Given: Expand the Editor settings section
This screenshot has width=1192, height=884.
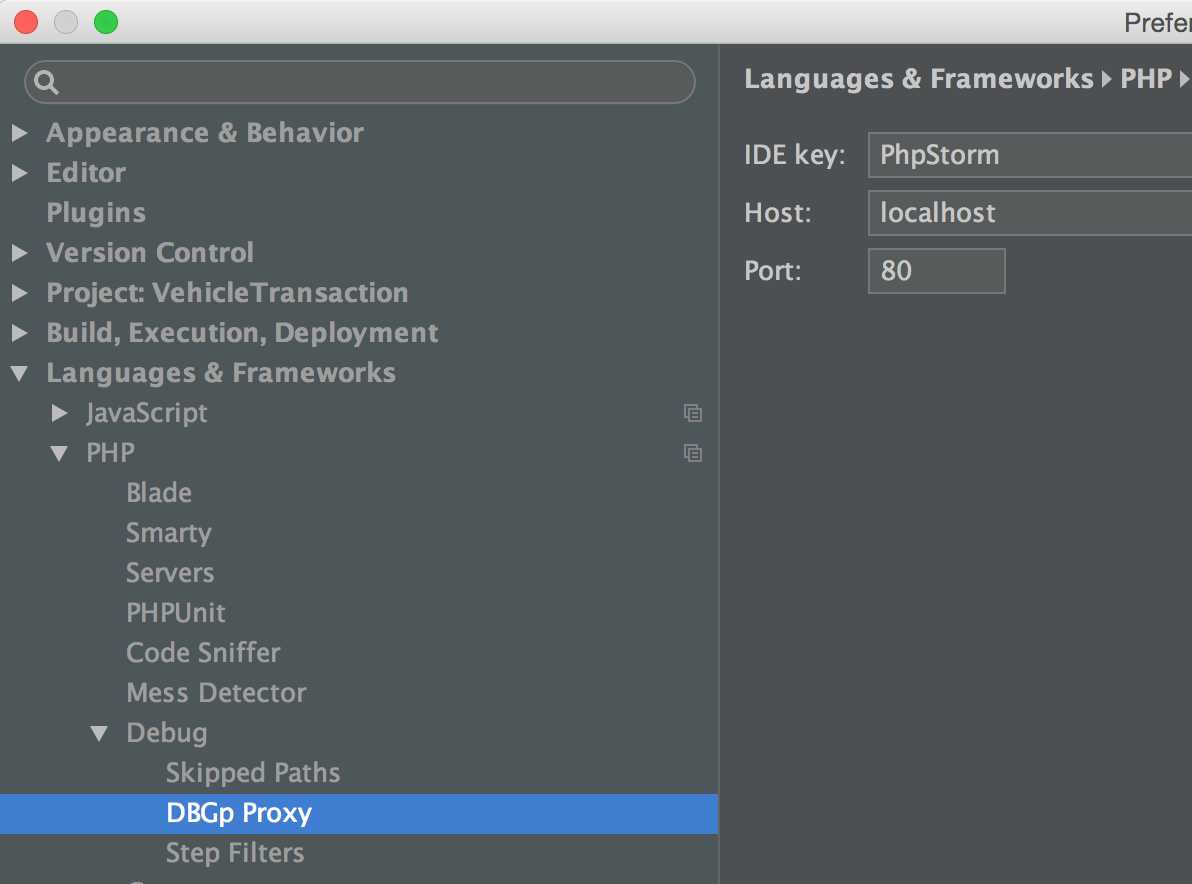Looking at the screenshot, I should tap(20, 173).
